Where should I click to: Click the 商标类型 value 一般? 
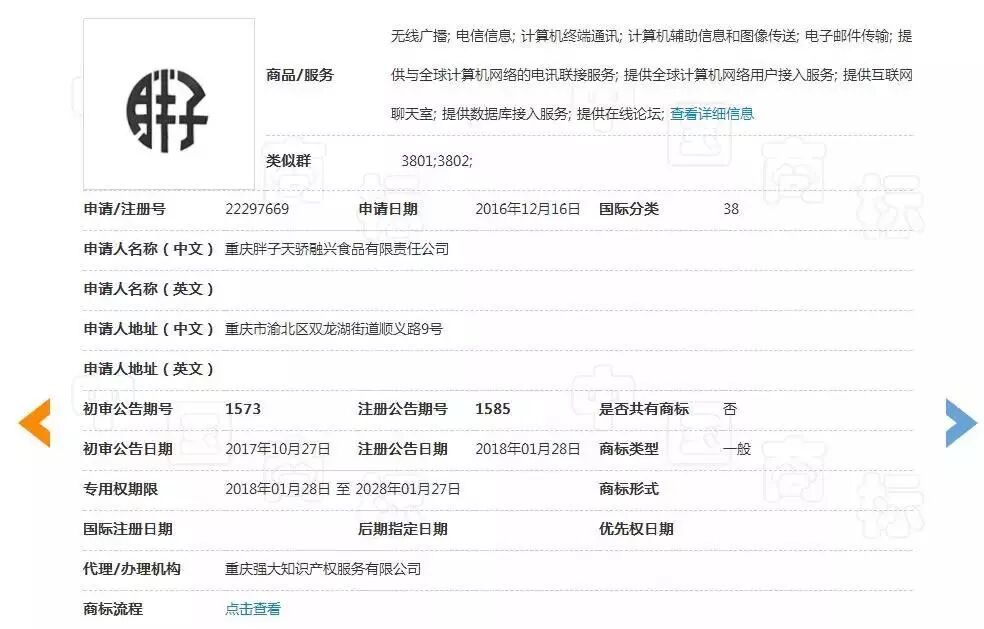click(x=729, y=448)
